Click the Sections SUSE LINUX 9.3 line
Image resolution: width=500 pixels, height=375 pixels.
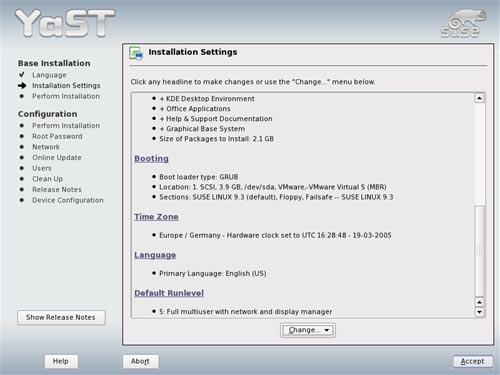pyautogui.click(x=276, y=197)
